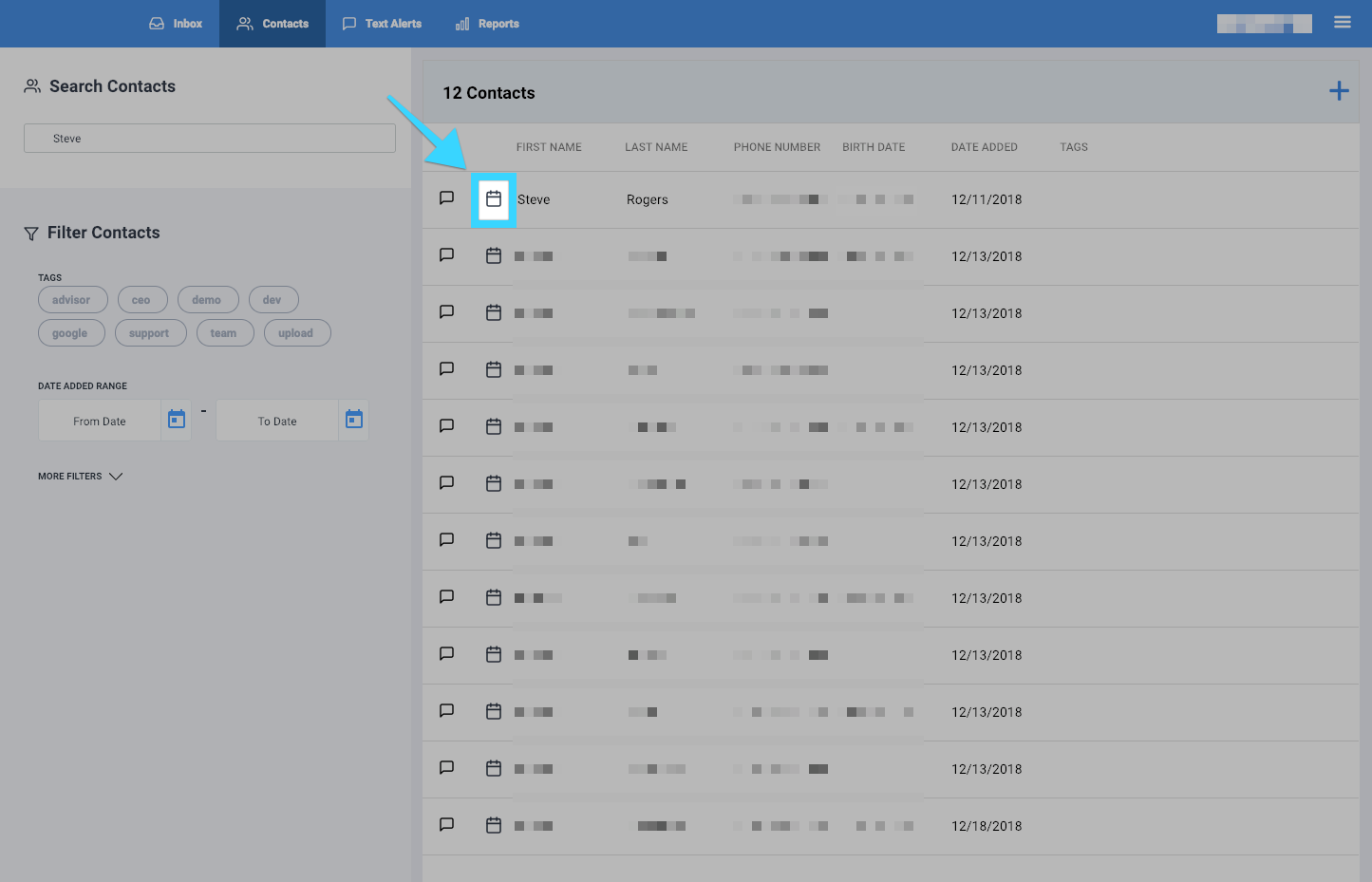1372x882 pixels.
Task: Switch to the Contacts tab
Action: (273, 24)
